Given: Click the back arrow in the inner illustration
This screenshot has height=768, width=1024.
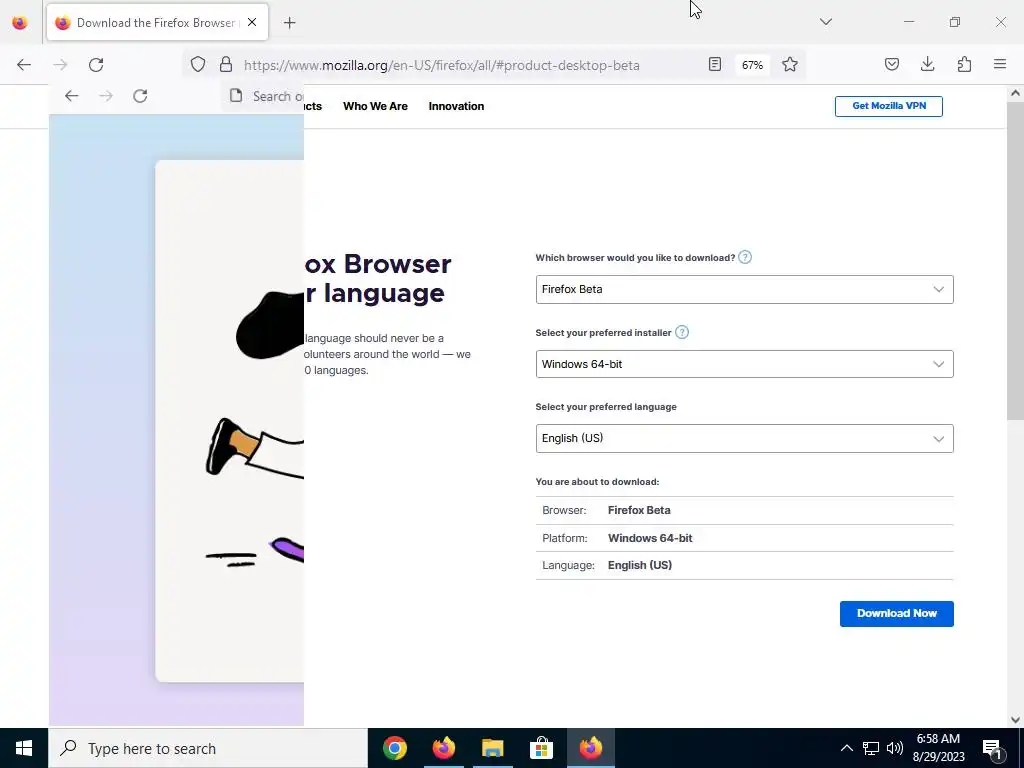Looking at the screenshot, I should click(x=71, y=96).
